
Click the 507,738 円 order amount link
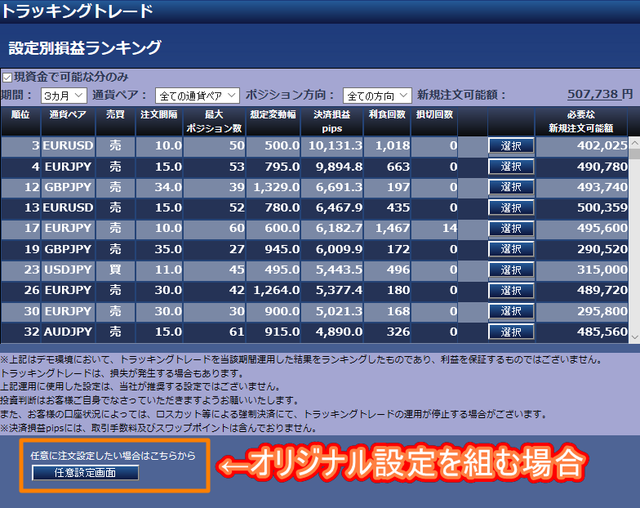(600, 94)
